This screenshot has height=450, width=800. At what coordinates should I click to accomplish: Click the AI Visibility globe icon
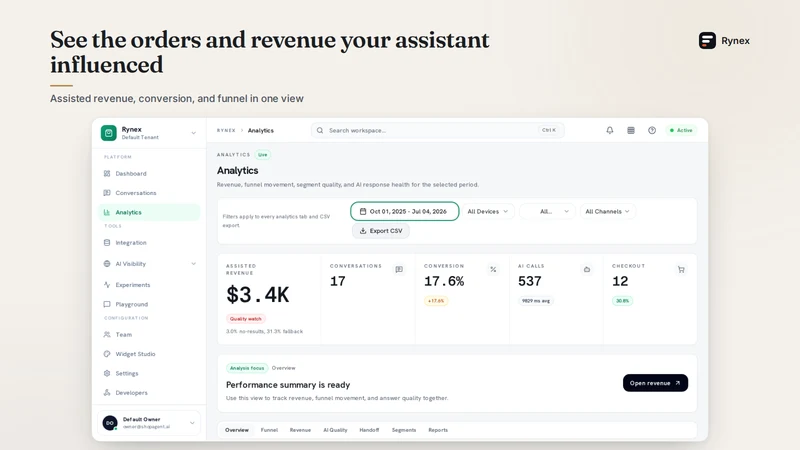[107, 264]
